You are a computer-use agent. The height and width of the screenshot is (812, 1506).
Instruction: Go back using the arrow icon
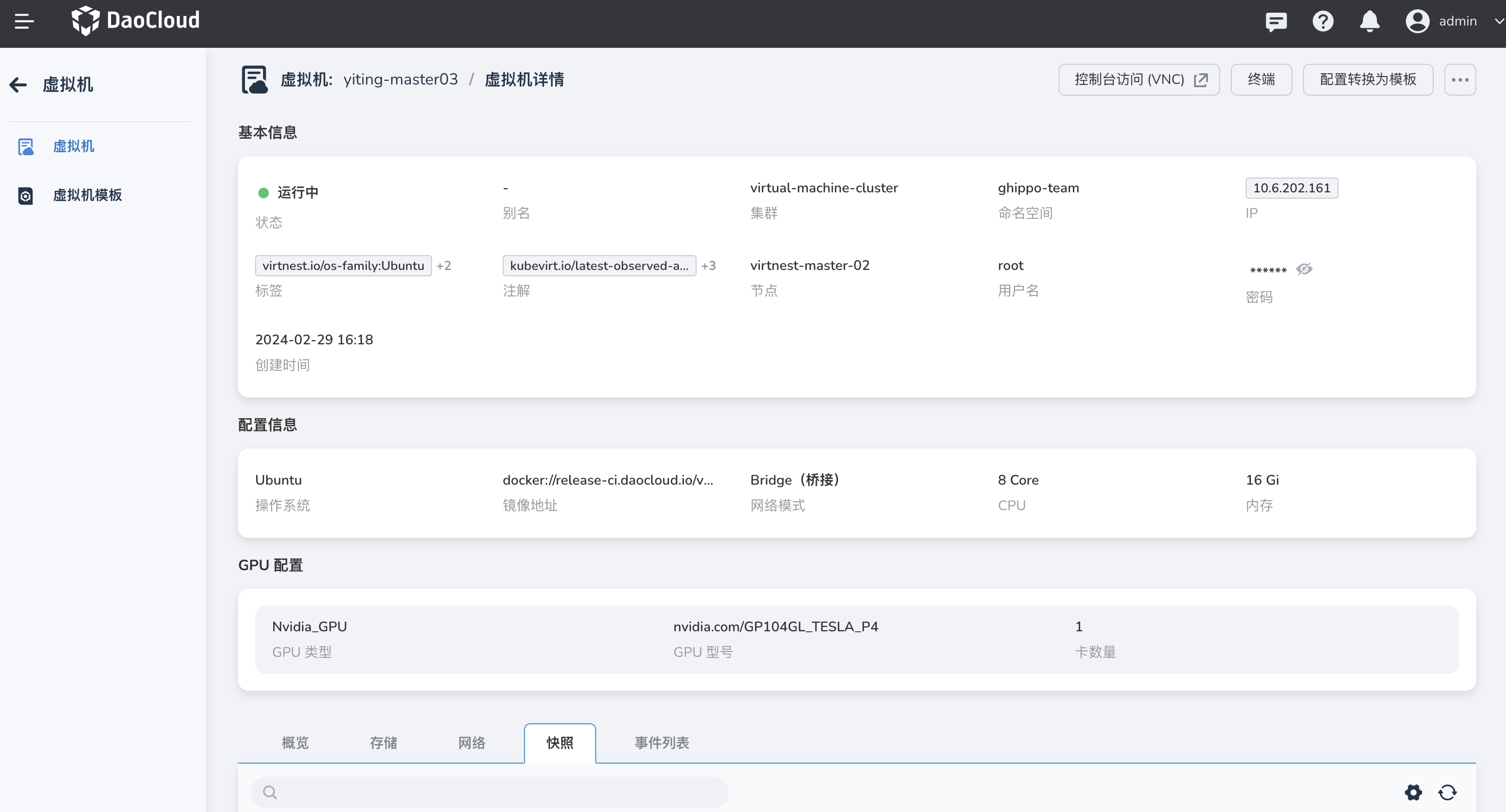pyautogui.click(x=18, y=85)
